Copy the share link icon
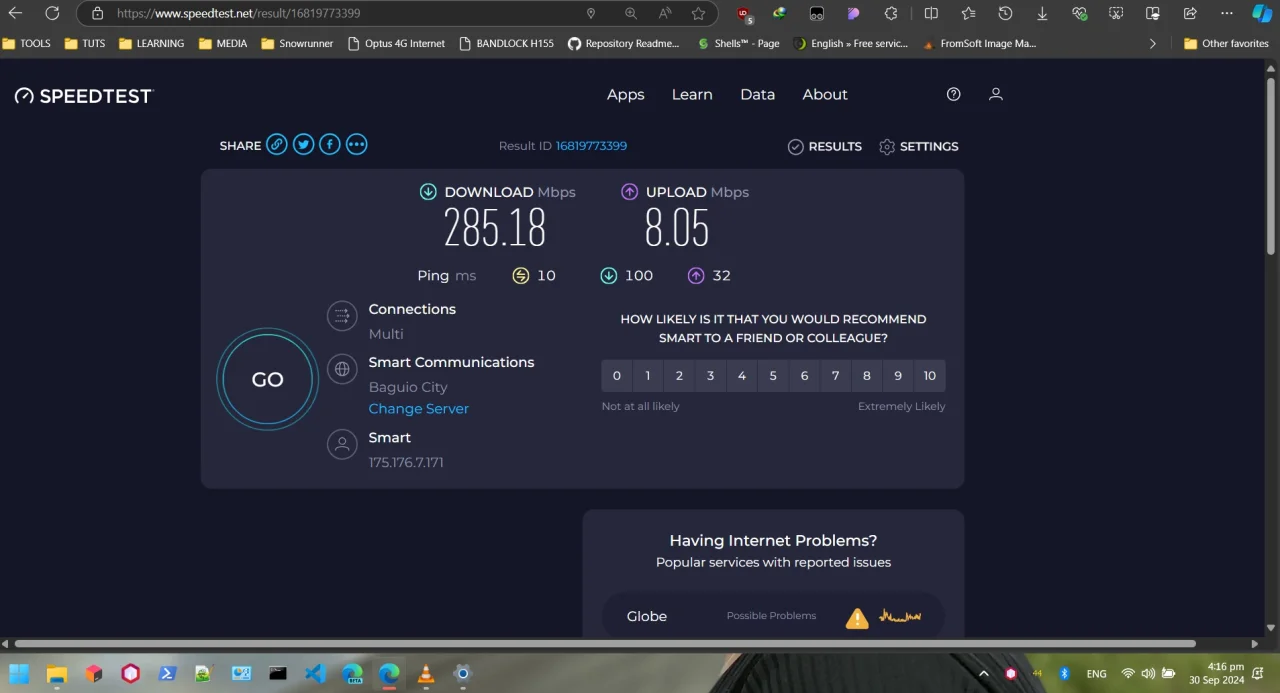 [277, 145]
